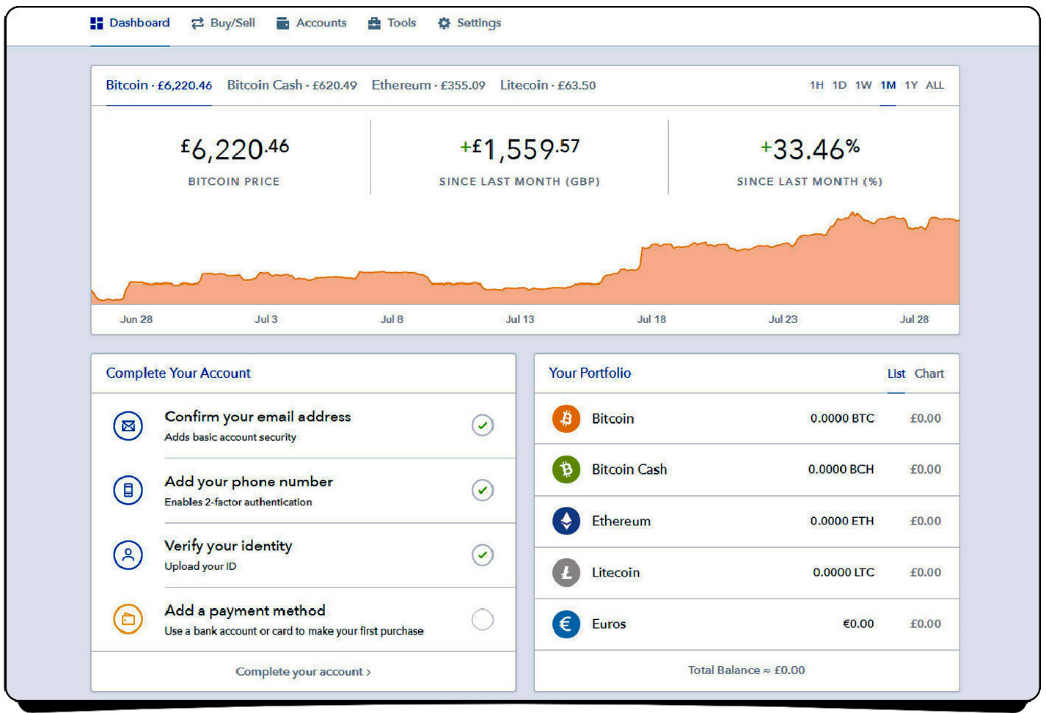Screen dimensions: 1046x713
Task: Switch portfolio view to Chart
Action: pyautogui.click(x=929, y=373)
